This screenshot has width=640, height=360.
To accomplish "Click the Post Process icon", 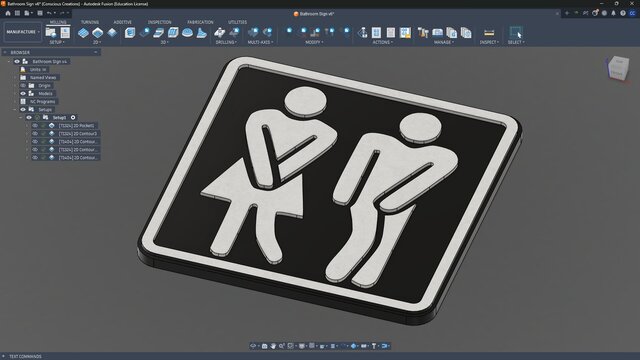I will click(376, 33).
